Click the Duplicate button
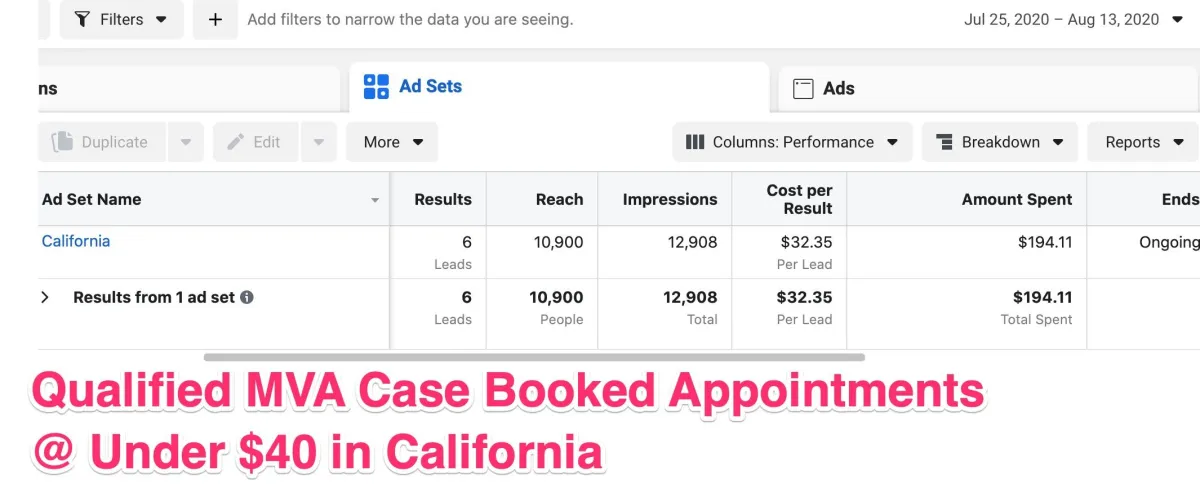 pyautogui.click(x=101, y=142)
